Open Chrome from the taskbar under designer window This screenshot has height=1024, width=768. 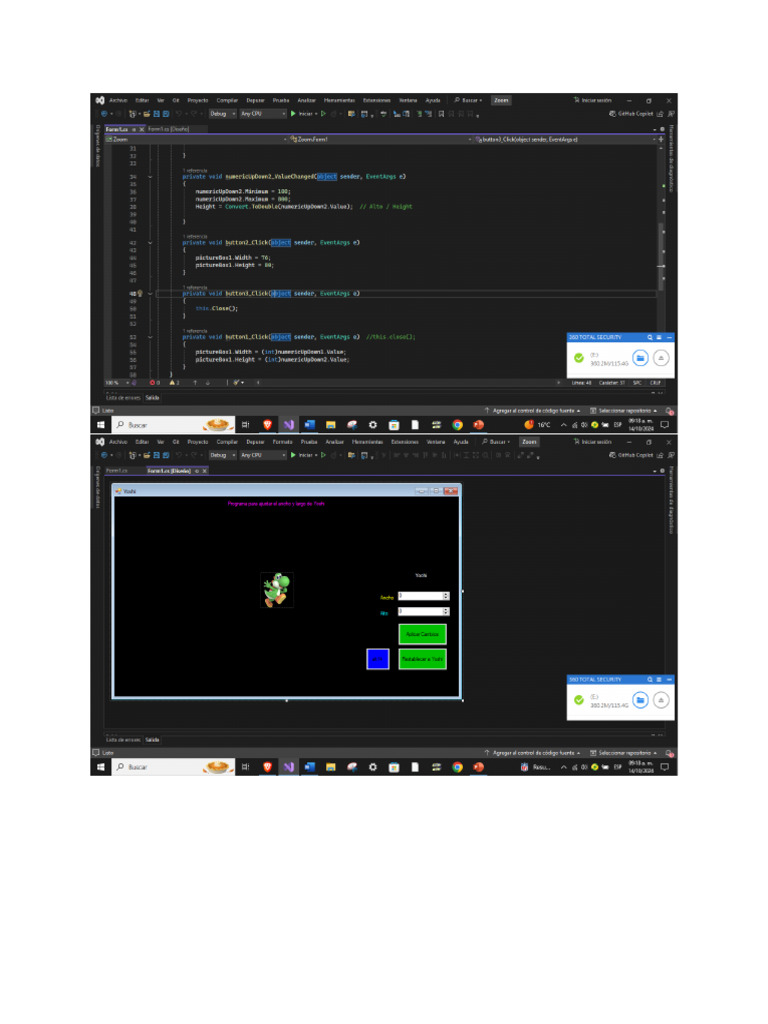click(x=457, y=767)
